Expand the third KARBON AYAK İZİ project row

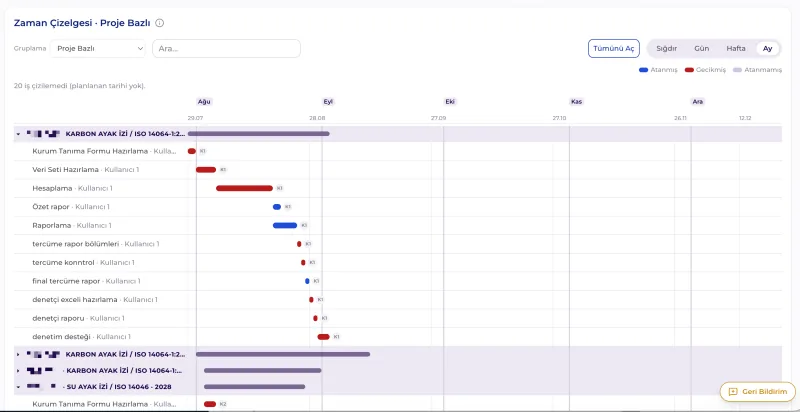point(18,371)
